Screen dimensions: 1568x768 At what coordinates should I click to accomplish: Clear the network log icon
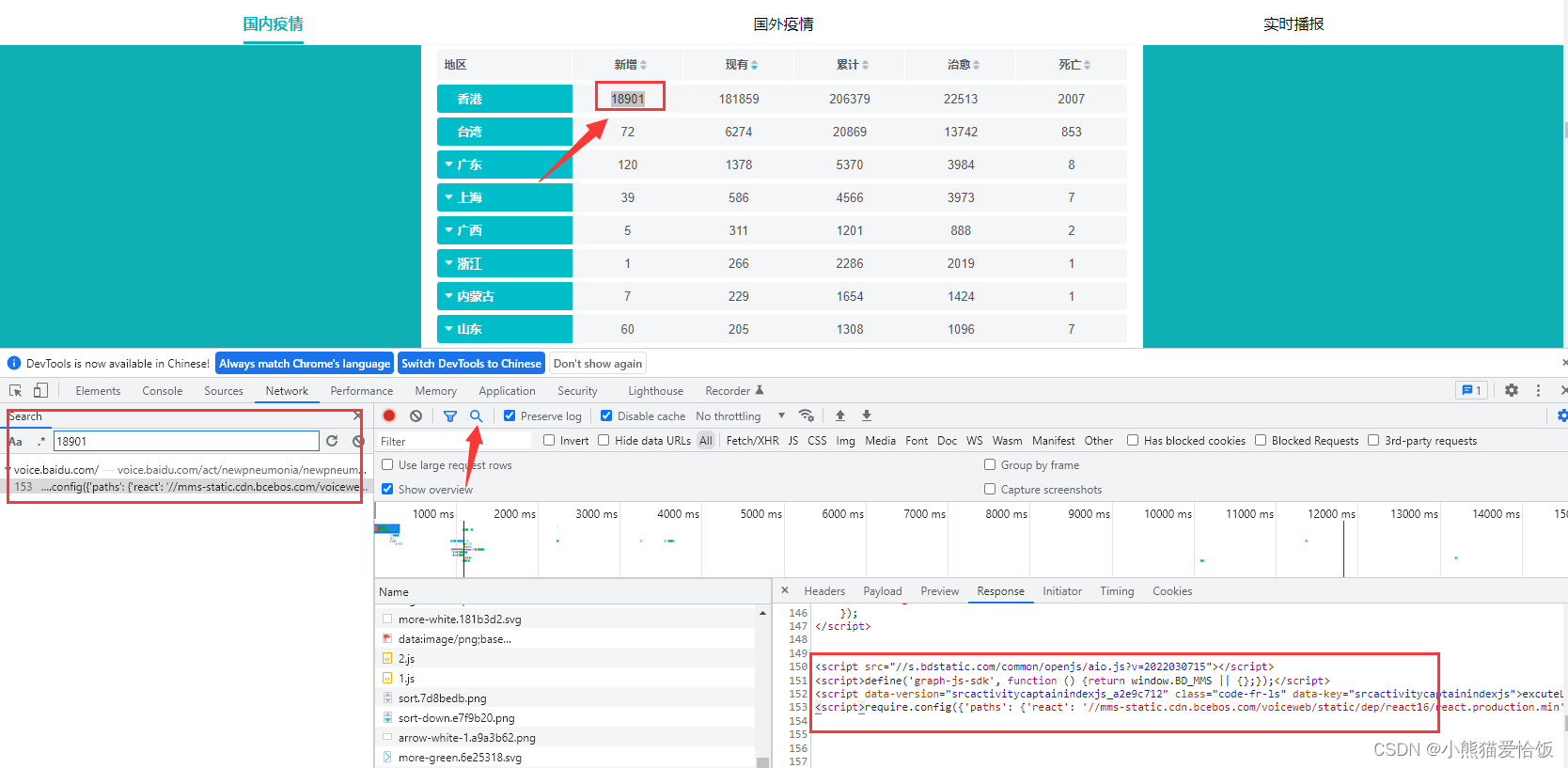(416, 415)
